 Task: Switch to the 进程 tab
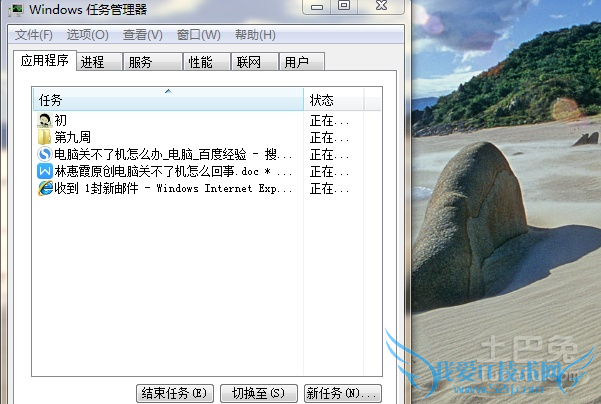99,62
